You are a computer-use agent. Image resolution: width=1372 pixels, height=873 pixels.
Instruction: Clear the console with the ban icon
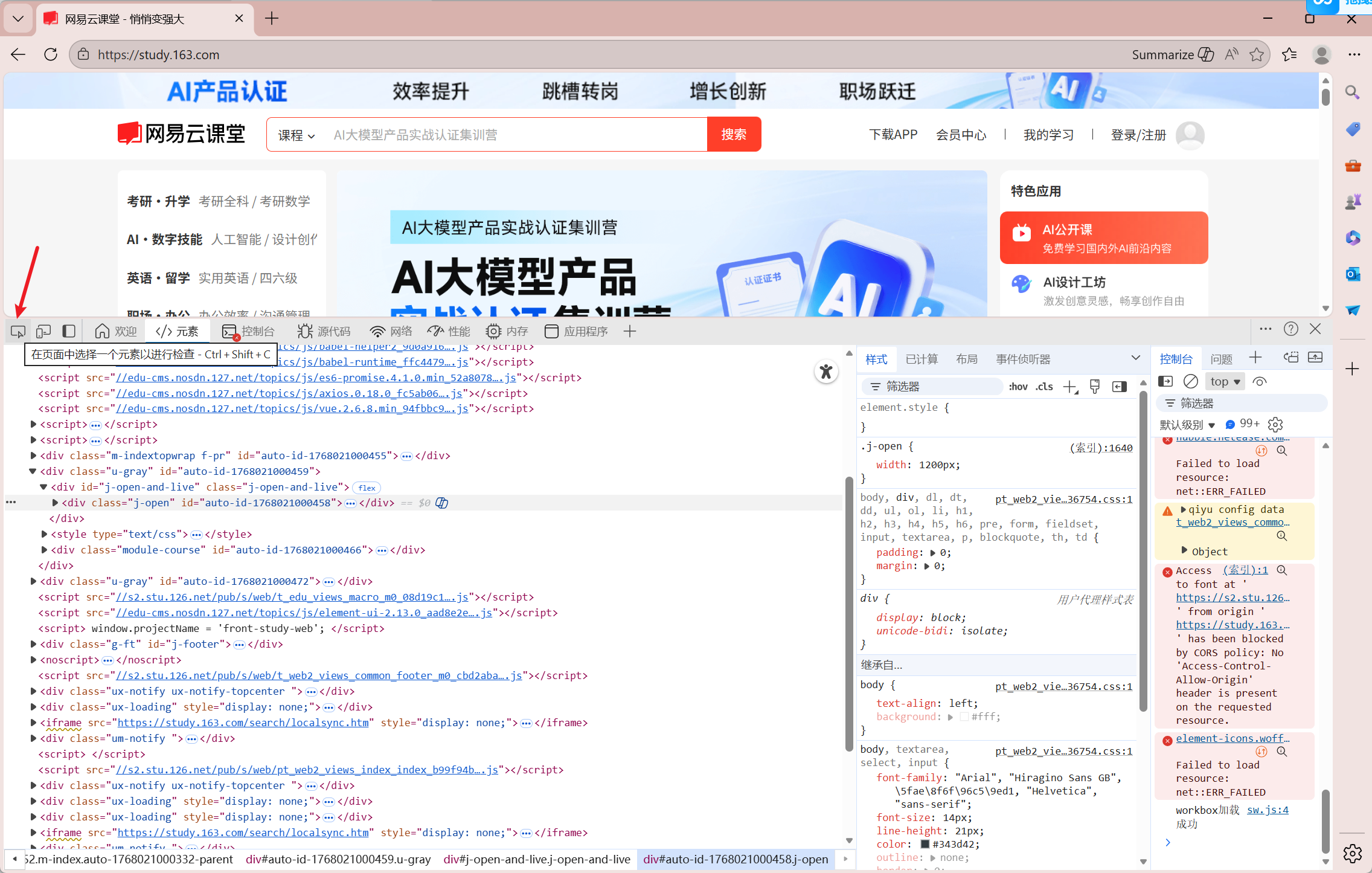pyautogui.click(x=1190, y=381)
